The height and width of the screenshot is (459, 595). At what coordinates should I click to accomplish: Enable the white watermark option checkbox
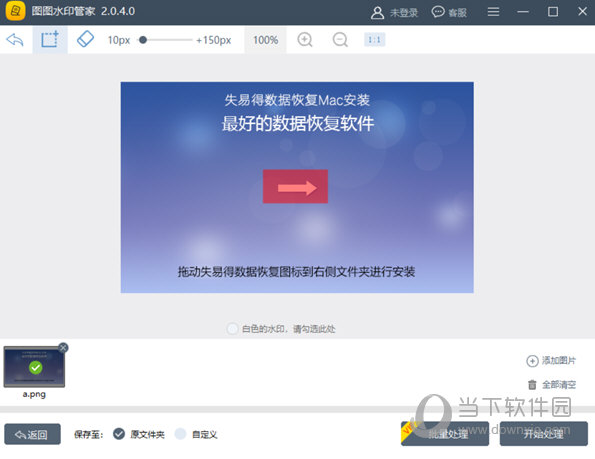[232, 329]
